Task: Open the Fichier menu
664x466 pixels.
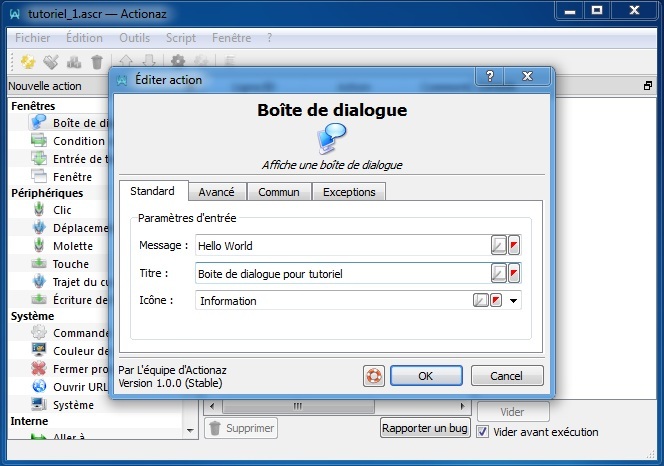Action: click(32, 37)
